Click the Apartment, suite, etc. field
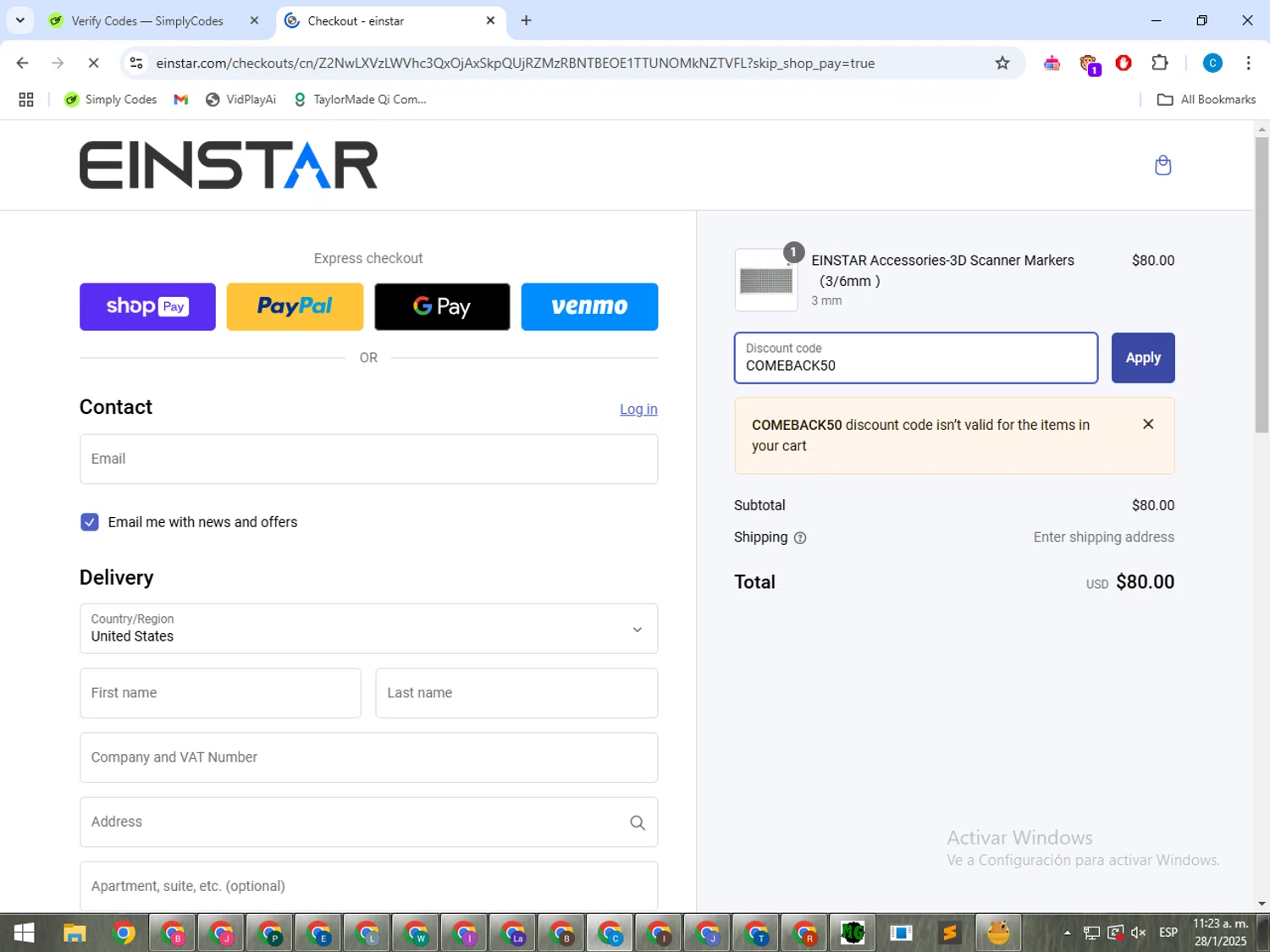This screenshot has height=952, width=1270. (x=368, y=886)
